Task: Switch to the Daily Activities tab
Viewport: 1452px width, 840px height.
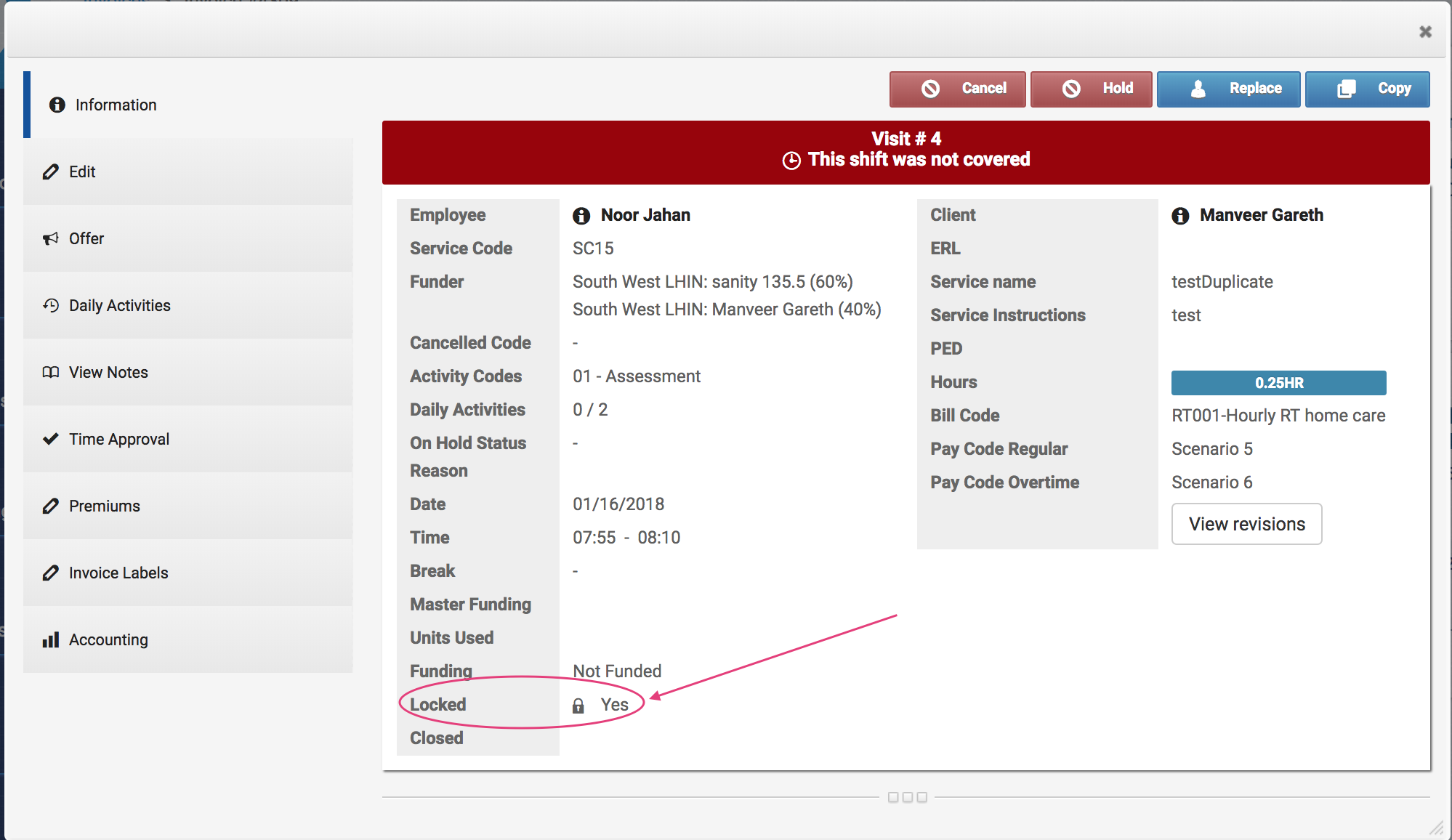Action: click(119, 306)
